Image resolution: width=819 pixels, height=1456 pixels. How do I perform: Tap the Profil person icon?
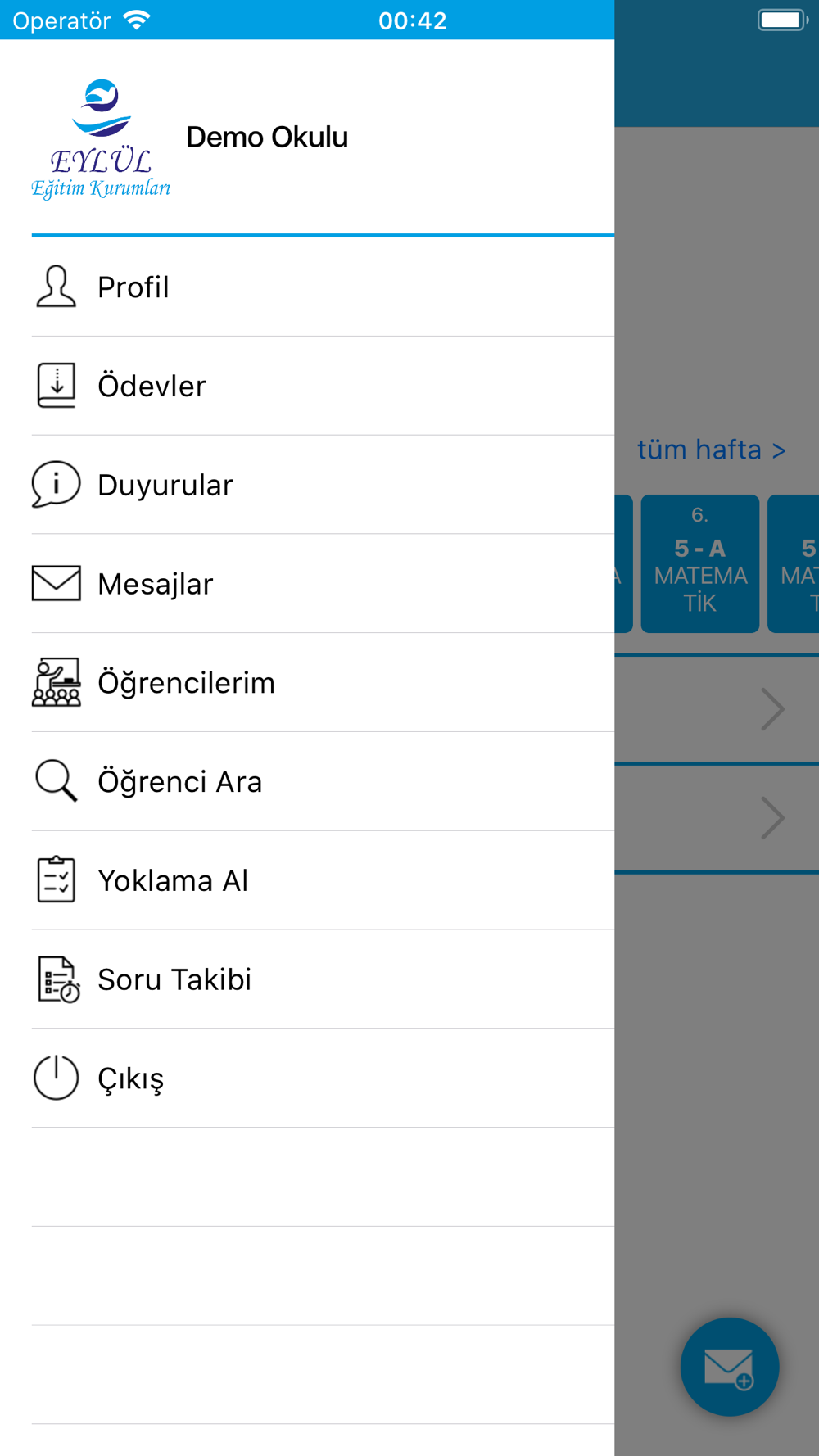(x=56, y=287)
